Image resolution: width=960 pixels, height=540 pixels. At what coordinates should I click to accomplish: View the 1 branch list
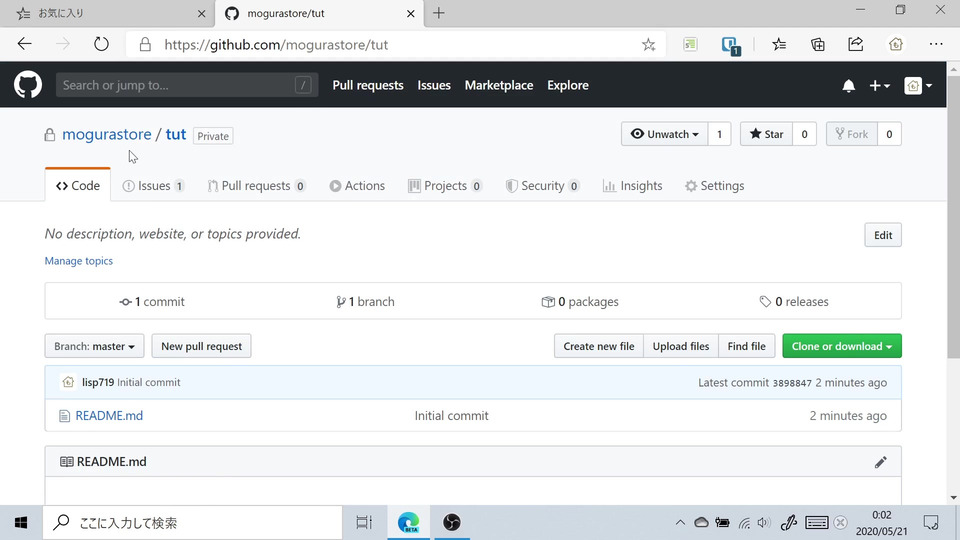coord(365,301)
